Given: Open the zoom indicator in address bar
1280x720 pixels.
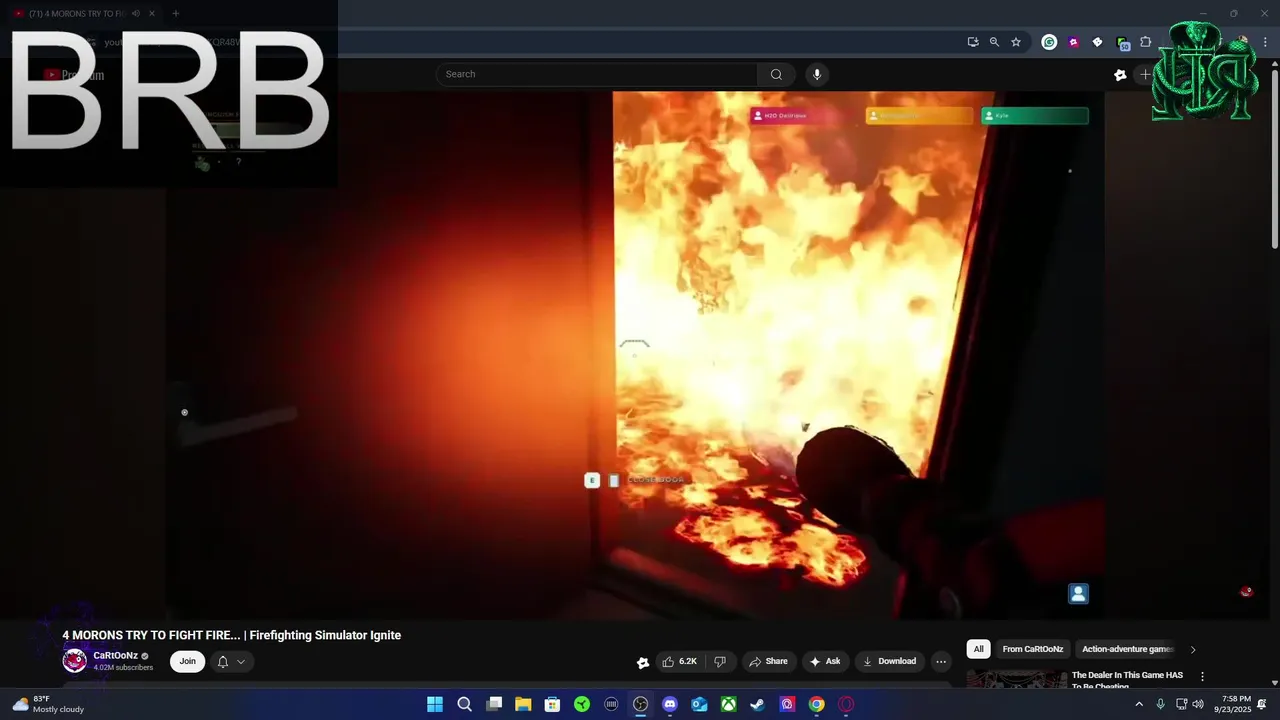Looking at the screenshot, I should click(x=994, y=42).
